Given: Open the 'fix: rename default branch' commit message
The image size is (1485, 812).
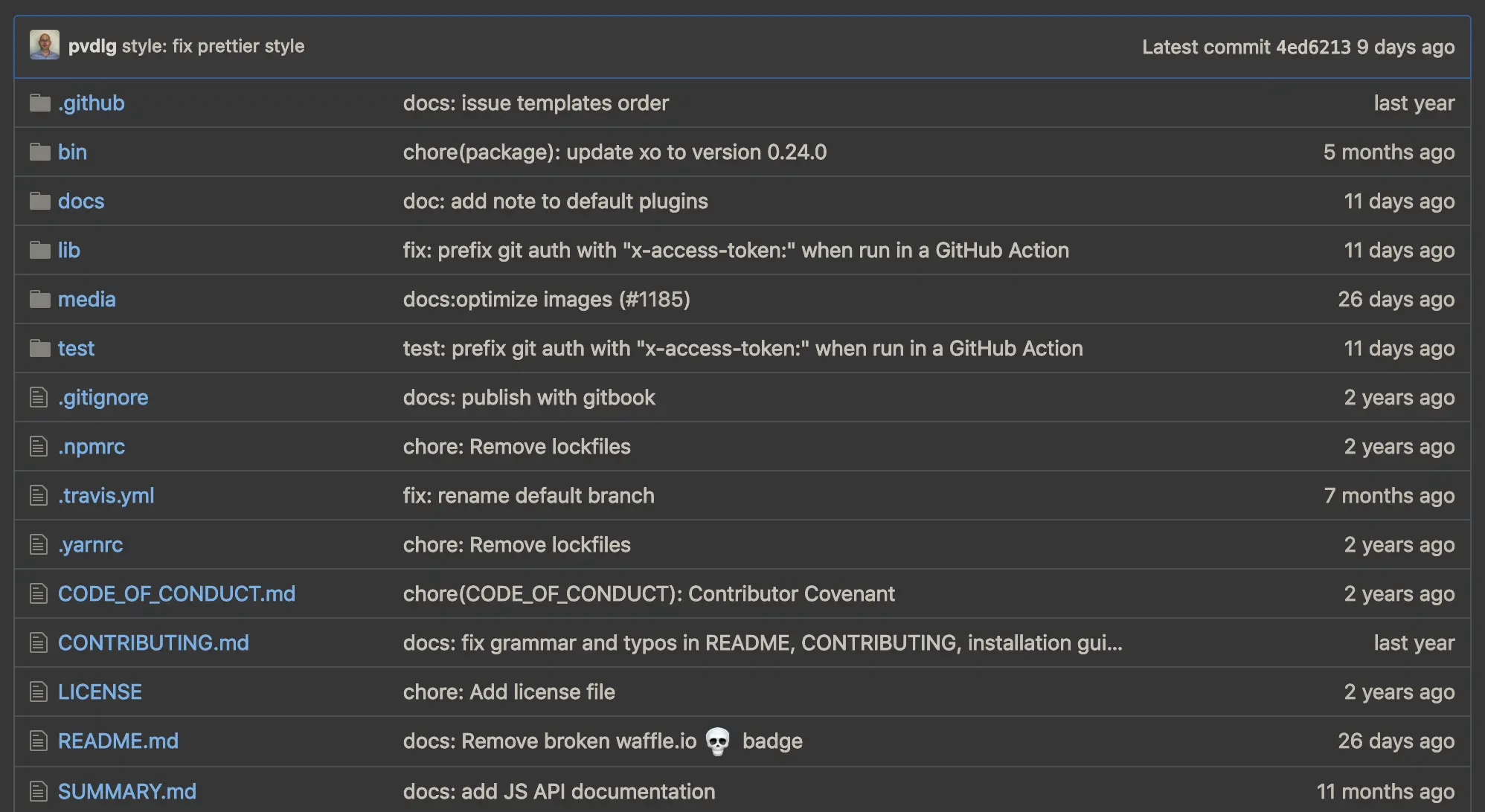Looking at the screenshot, I should coord(528,495).
